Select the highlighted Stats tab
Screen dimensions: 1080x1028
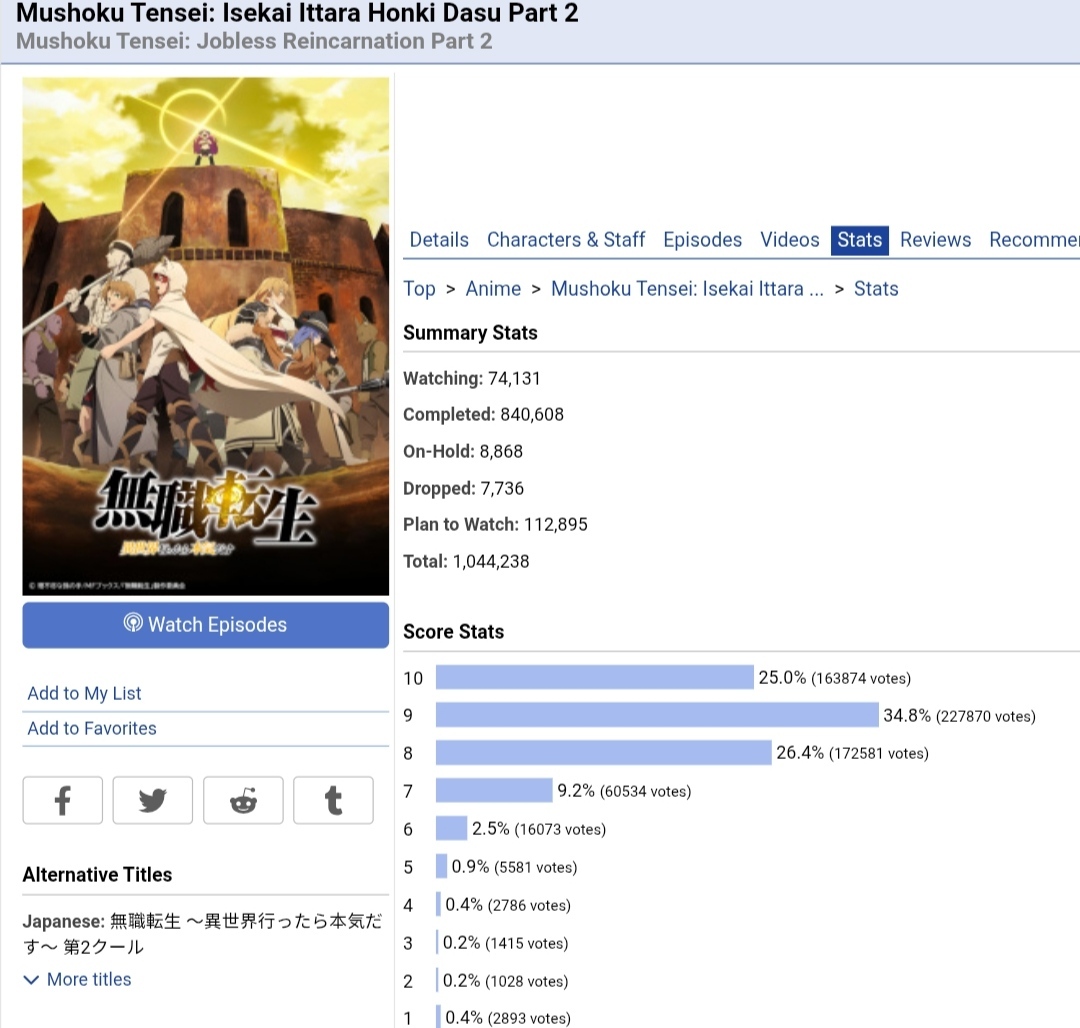point(860,240)
